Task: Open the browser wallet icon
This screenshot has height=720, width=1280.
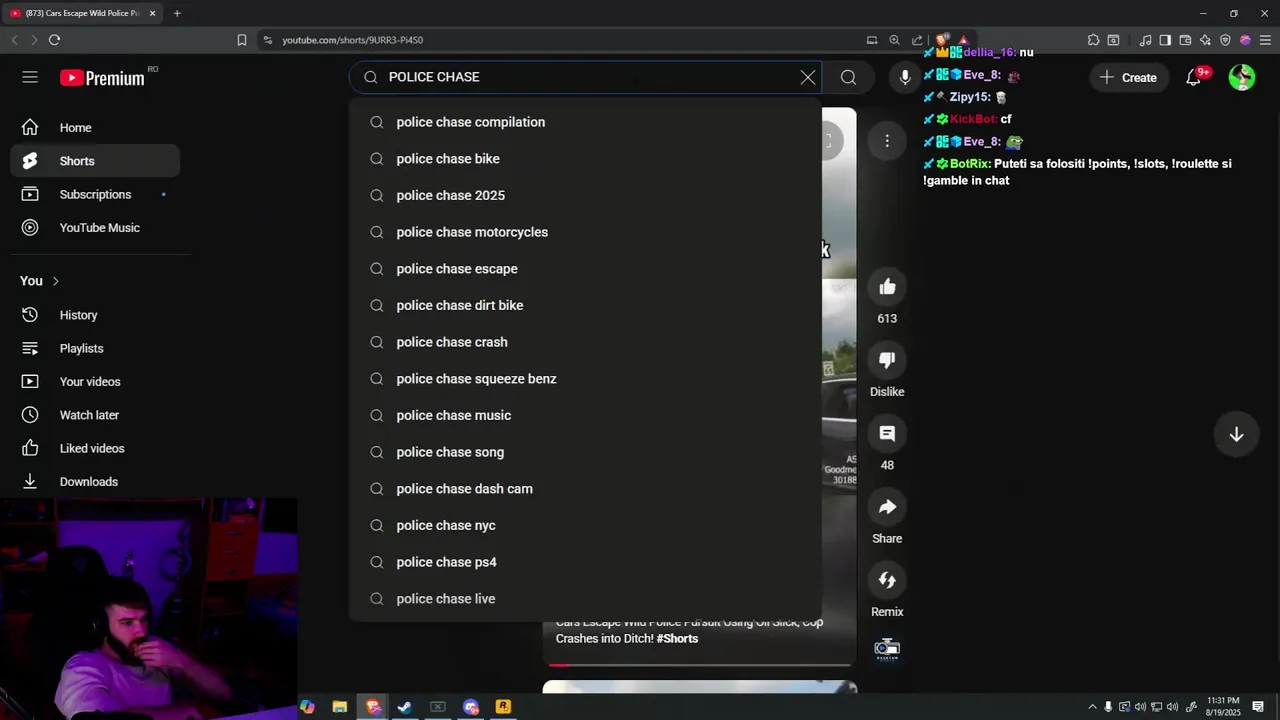Action: pyautogui.click(x=1185, y=40)
